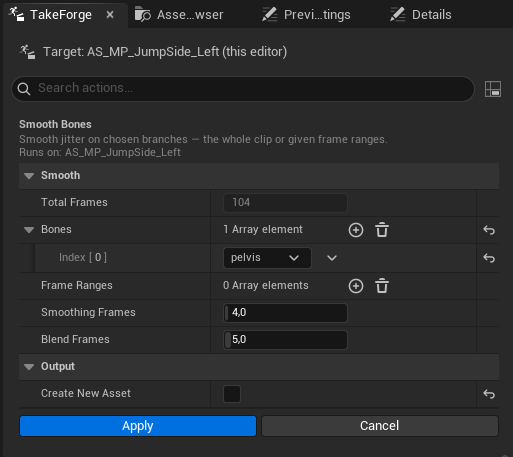Collapse the Output section
Viewport: 513px width, 457px height.
point(29,367)
